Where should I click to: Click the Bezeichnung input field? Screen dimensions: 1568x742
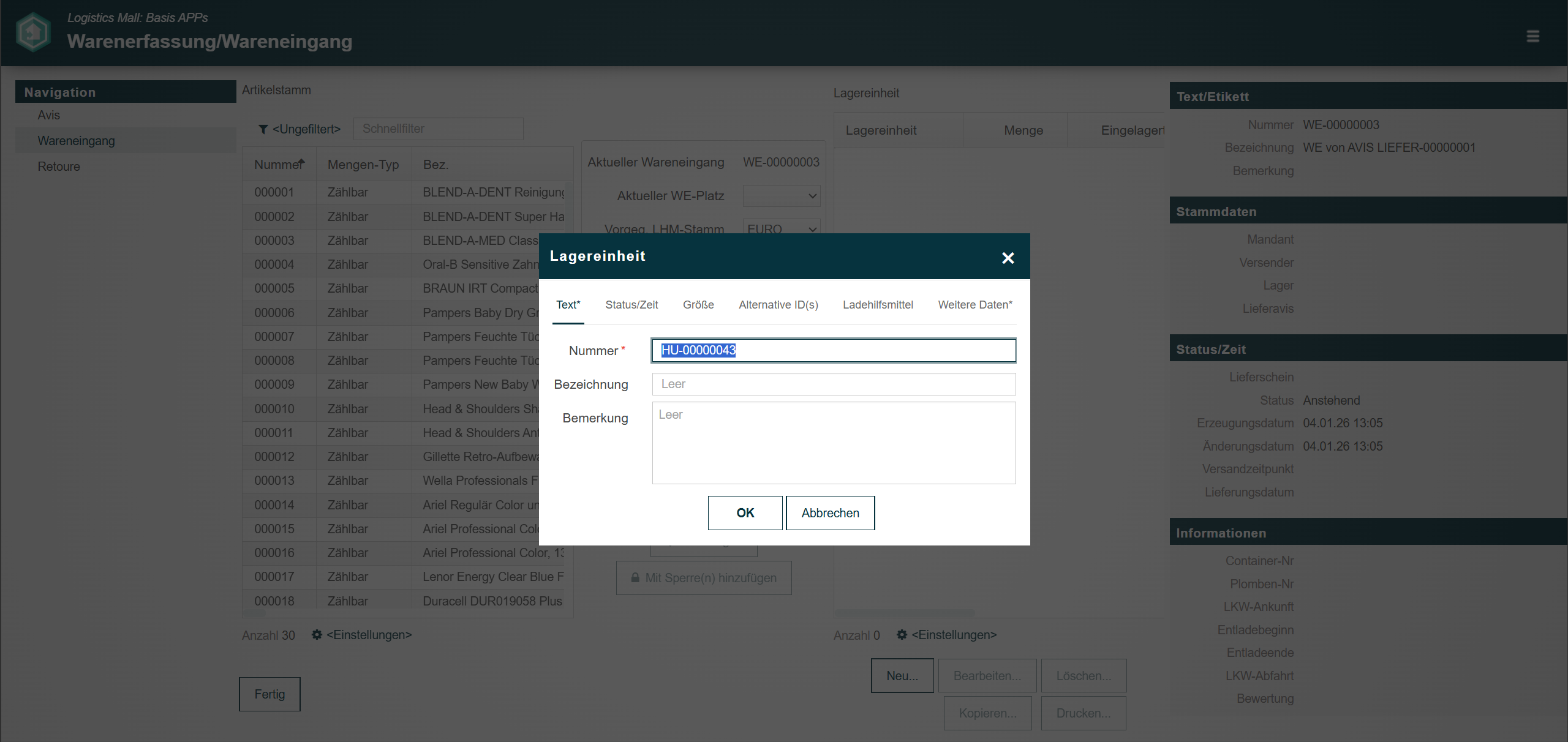pyautogui.click(x=833, y=384)
